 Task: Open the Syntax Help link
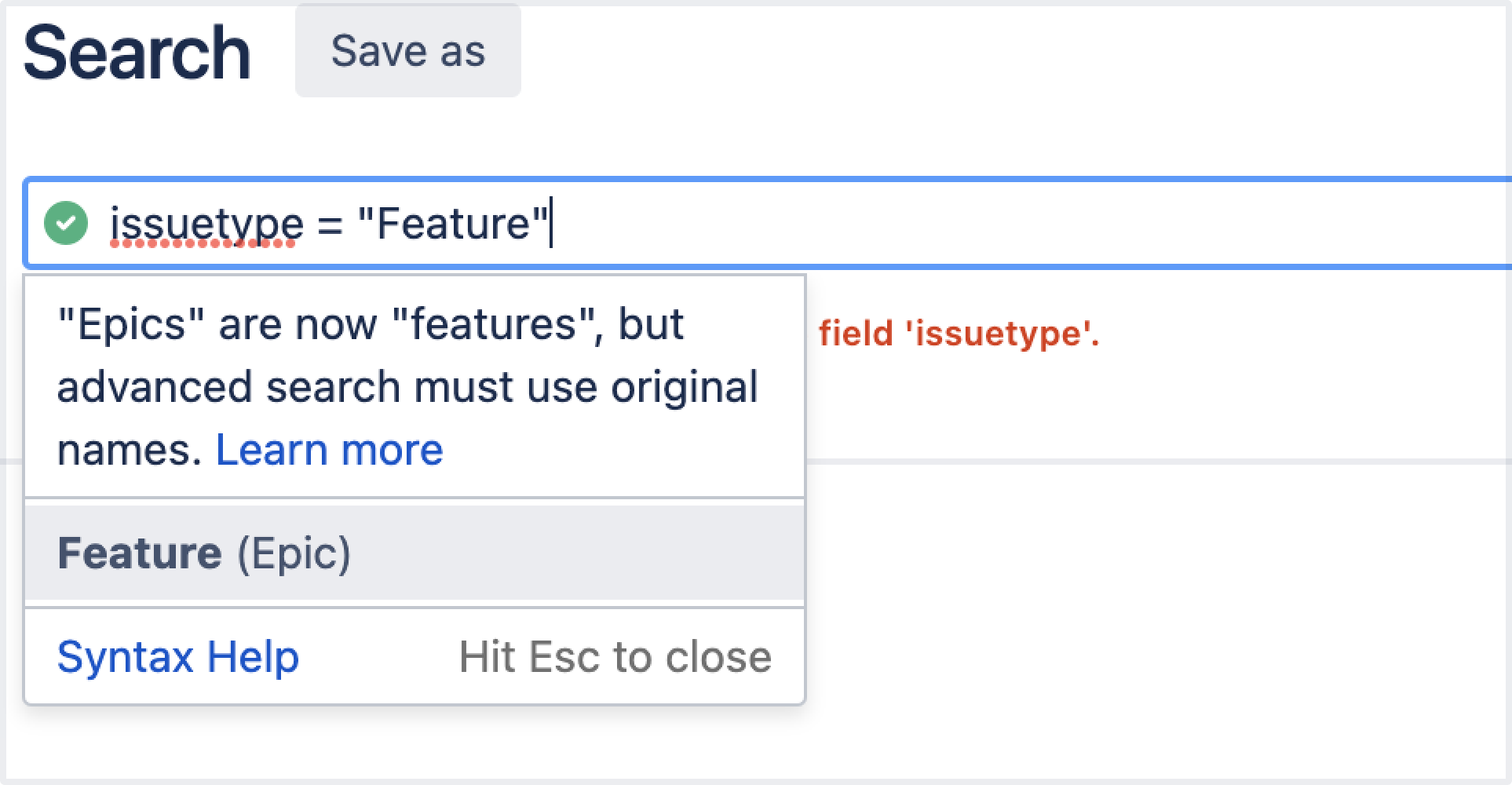[x=178, y=657]
